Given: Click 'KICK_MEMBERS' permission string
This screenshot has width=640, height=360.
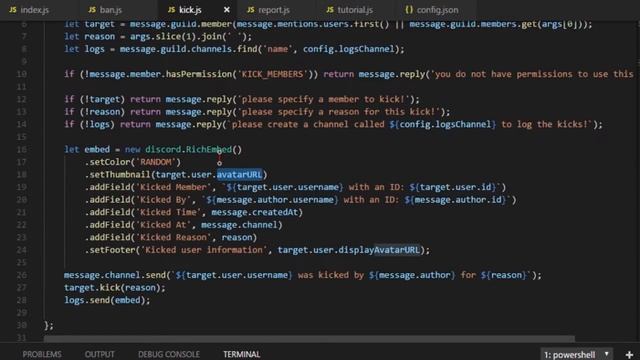Looking at the screenshot, I should click(272, 74).
